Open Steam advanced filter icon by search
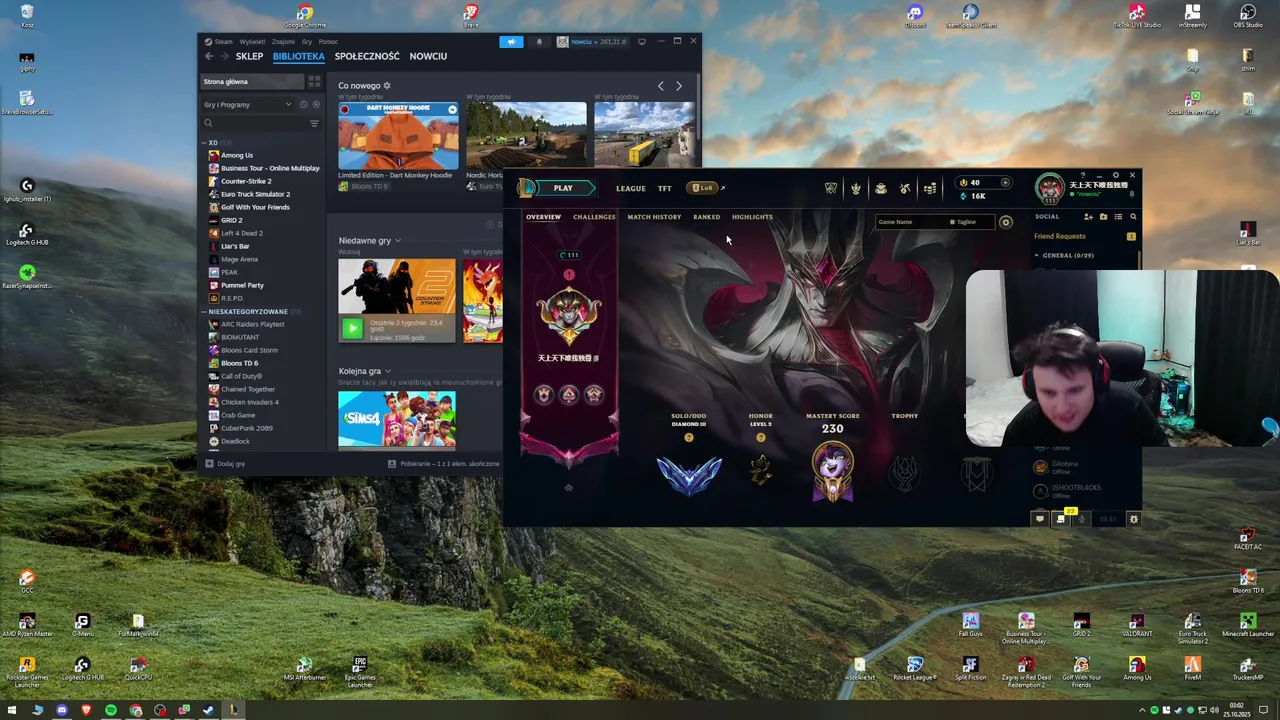Screen dimensions: 1280x720 tap(314, 124)
